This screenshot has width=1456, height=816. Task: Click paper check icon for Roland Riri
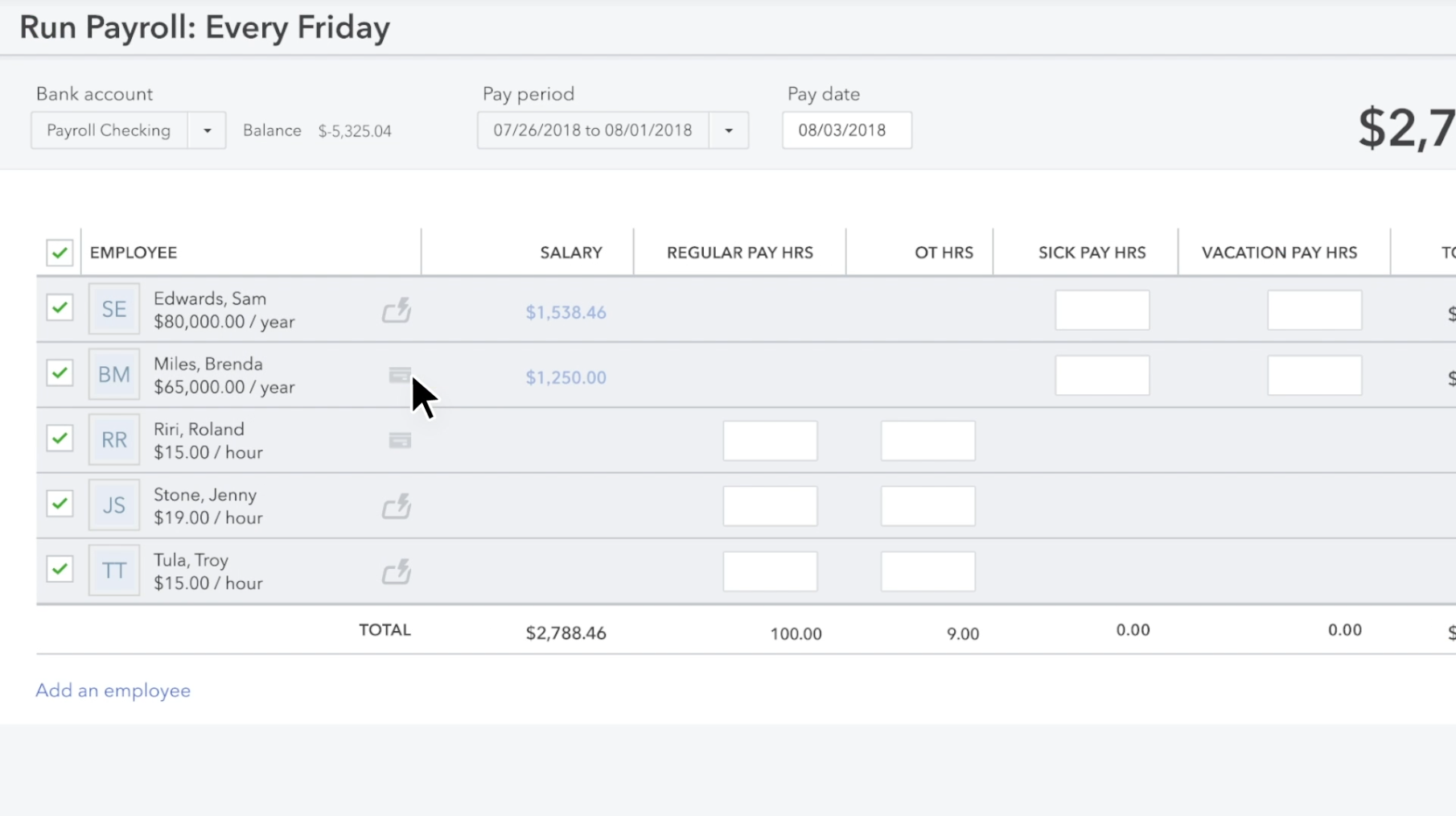[400, 440]
